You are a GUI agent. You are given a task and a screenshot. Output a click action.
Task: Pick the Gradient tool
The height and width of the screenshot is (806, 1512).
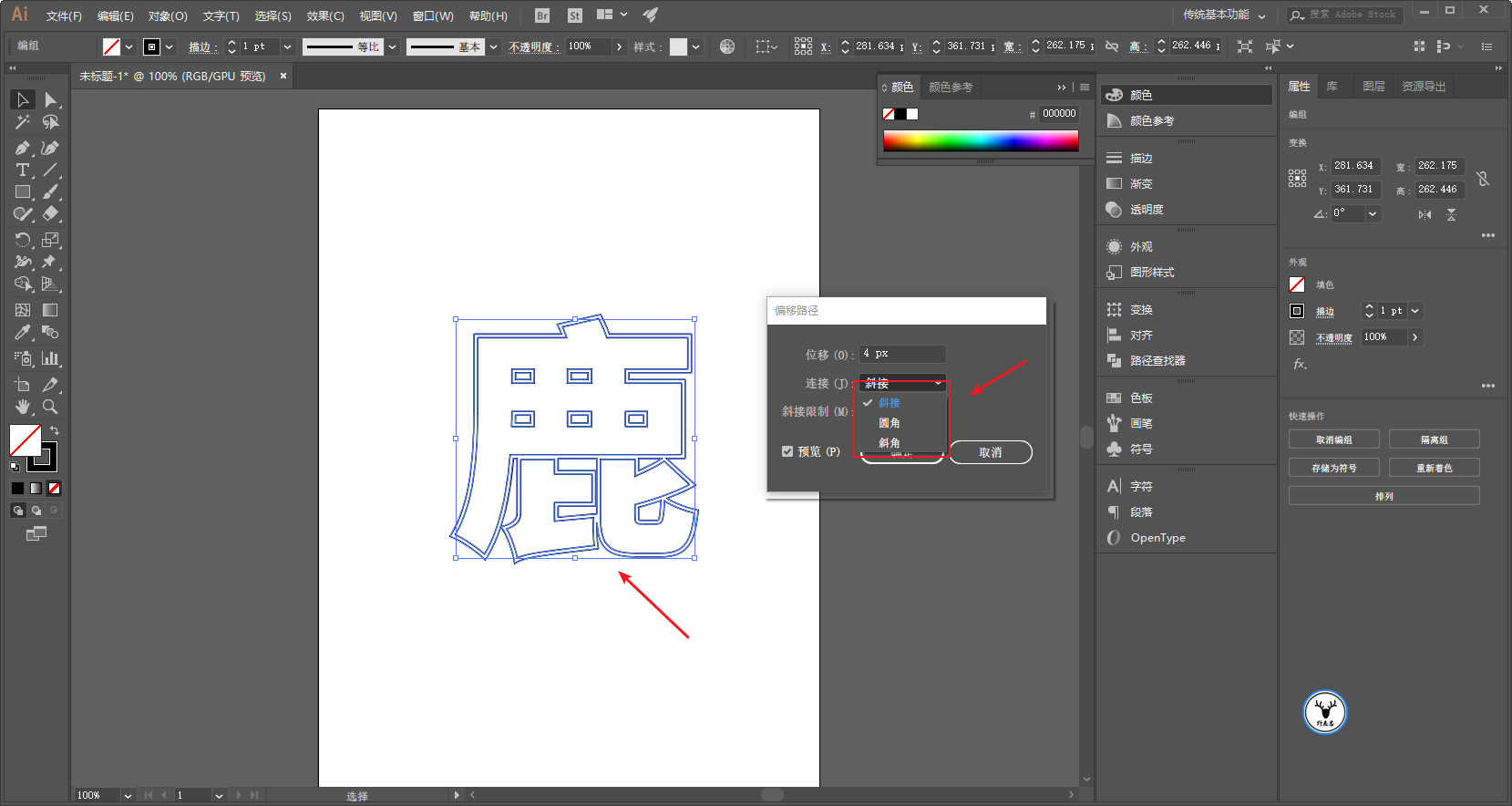point(51,310)
